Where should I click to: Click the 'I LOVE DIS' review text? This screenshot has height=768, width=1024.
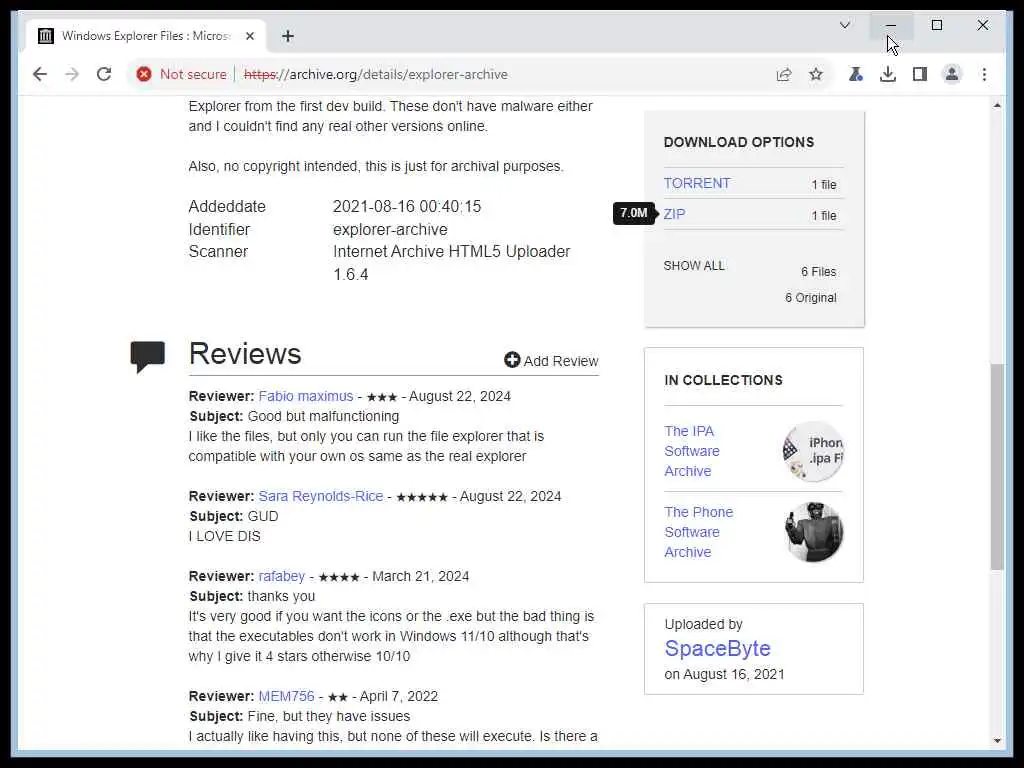pos(225,537)
